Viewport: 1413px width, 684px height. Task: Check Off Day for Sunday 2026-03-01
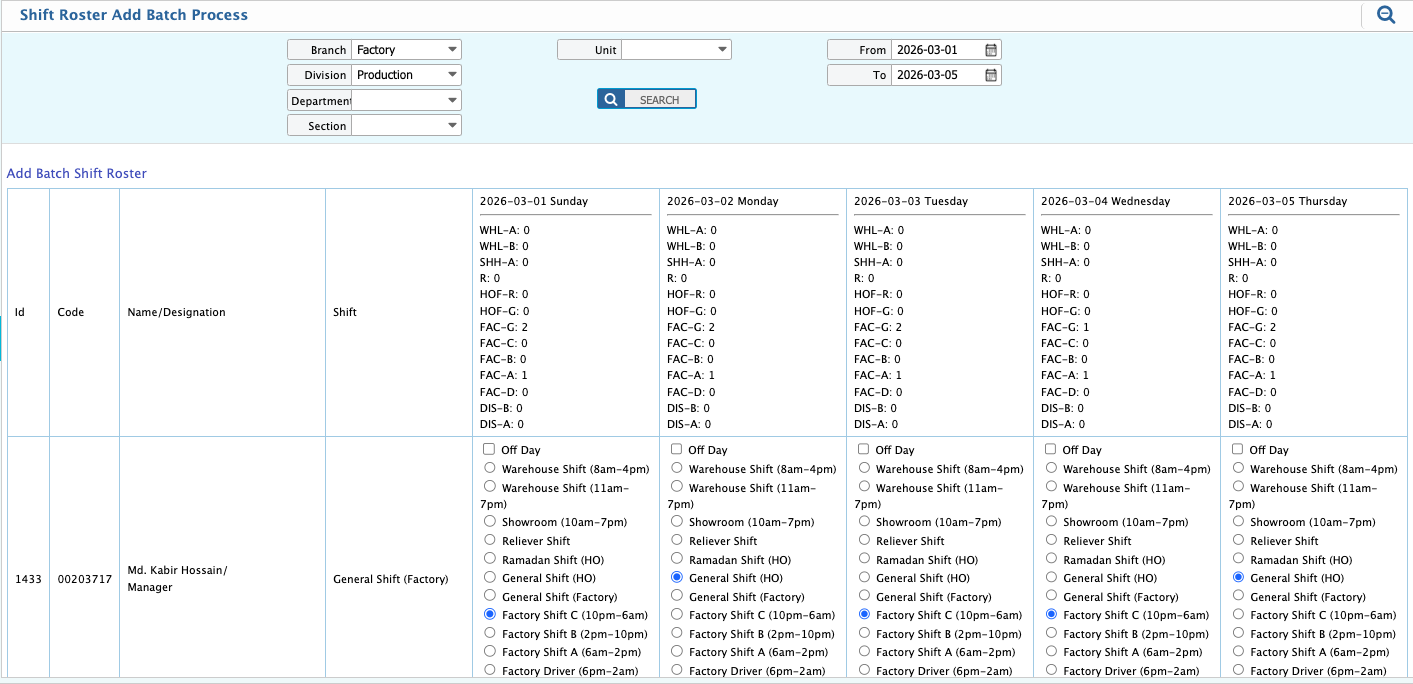click(489, 450)
